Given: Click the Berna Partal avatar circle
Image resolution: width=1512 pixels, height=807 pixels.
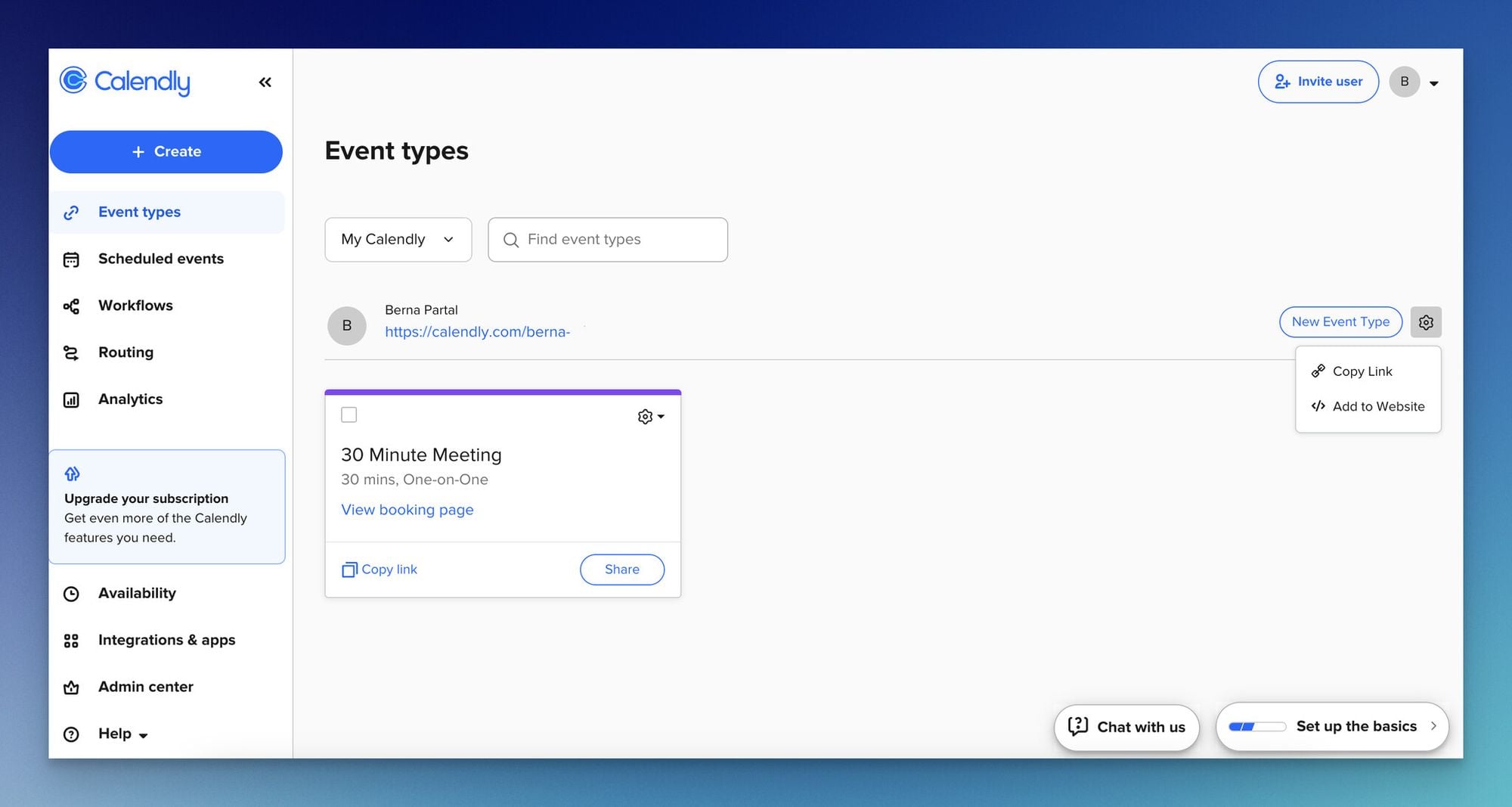Looking at the screenshot, I should pyautogui.click(x=347, y=325).
